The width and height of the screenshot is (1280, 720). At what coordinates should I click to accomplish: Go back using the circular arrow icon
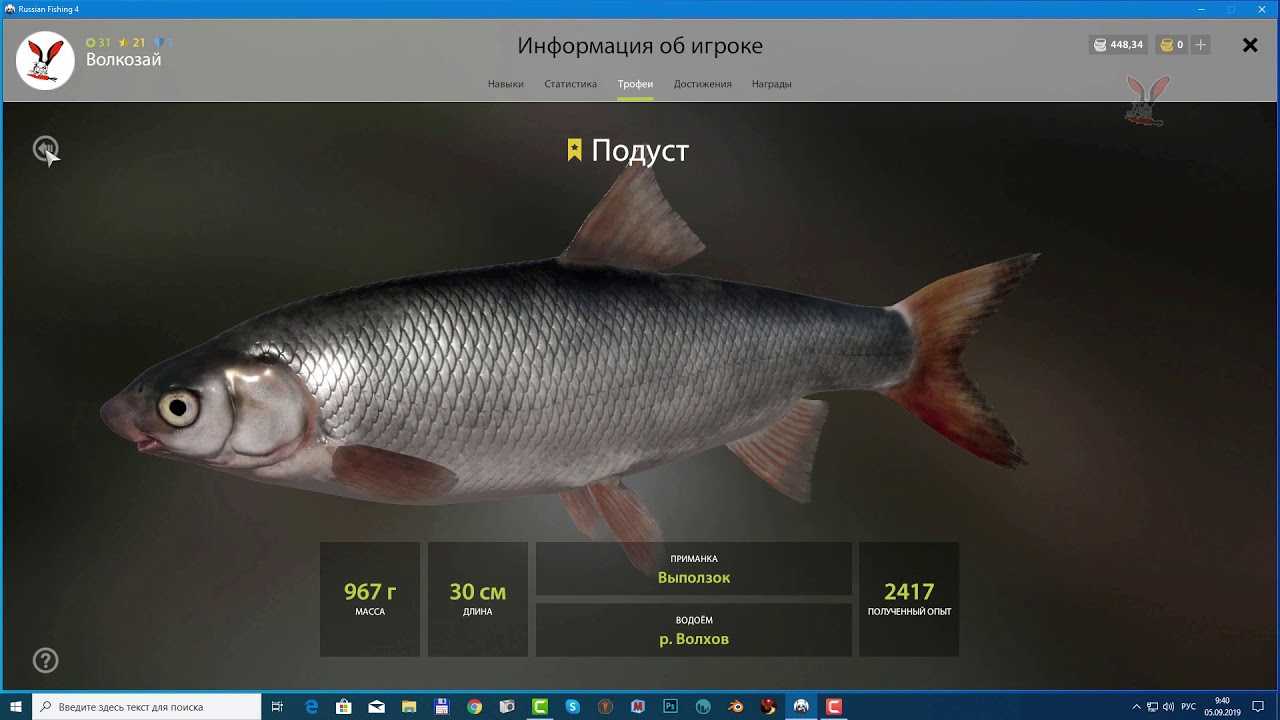[45, 149]
